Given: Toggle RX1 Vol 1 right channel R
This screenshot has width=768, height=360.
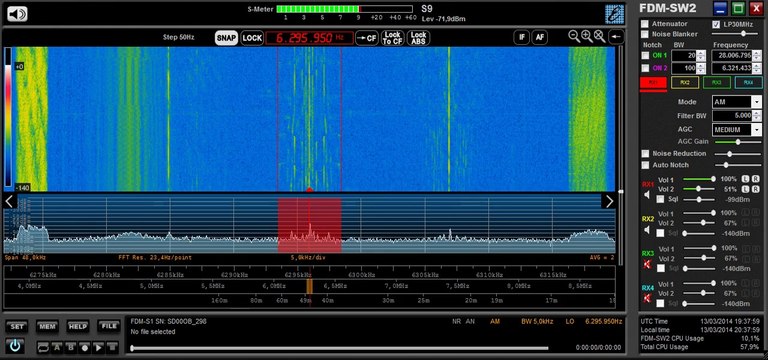Looking at the screenshot, I should coord(756,179).
